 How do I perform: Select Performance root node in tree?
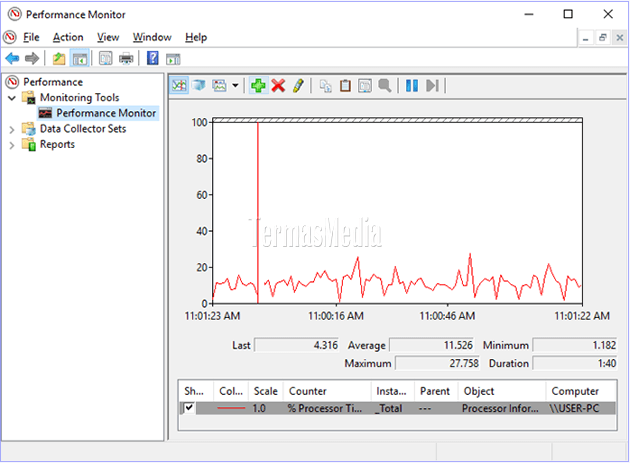tap(53, 82)
